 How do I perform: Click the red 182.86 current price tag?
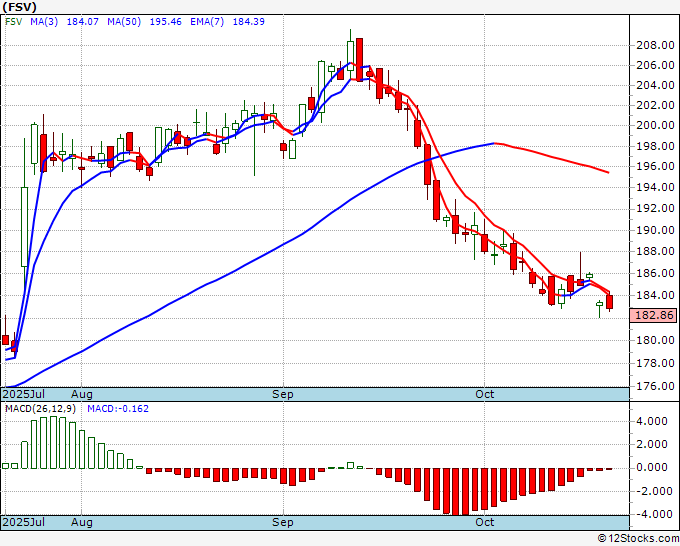(x=654, y=315)
